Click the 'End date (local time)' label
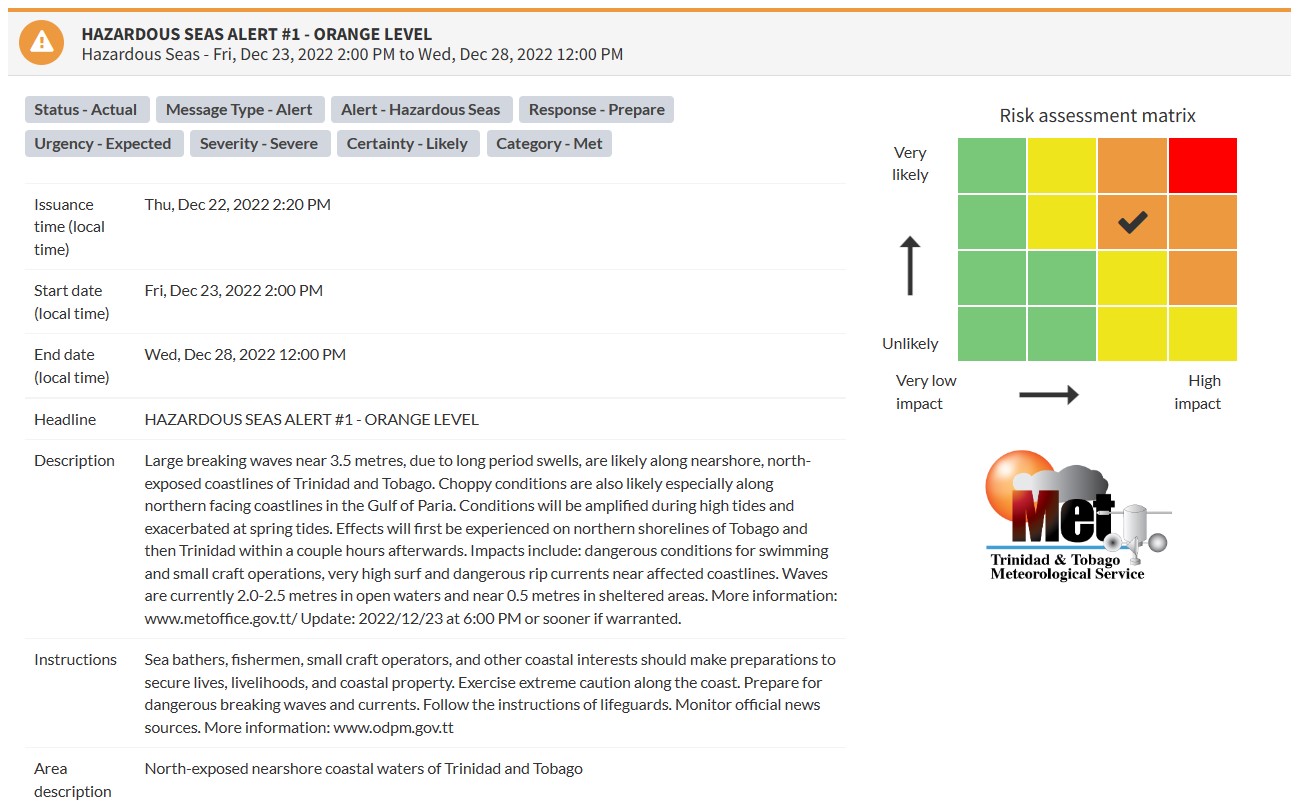This screenshot has width=1297, height=805. point(71,366)
